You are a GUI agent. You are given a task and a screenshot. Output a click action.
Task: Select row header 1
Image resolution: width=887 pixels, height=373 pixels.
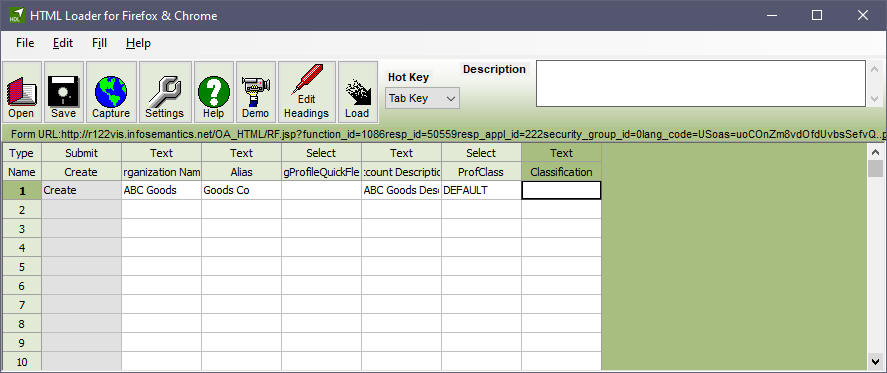click(x=22, y=191)
